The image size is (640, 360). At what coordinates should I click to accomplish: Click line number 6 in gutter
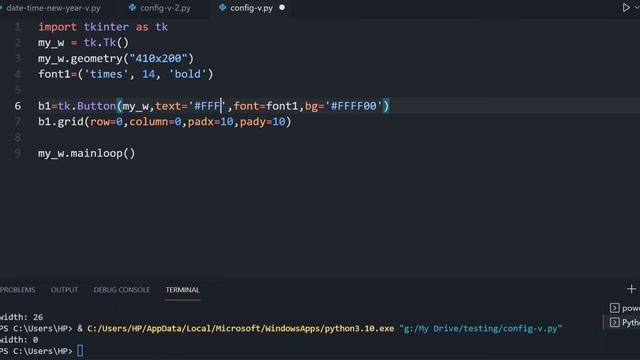point(18,106)
